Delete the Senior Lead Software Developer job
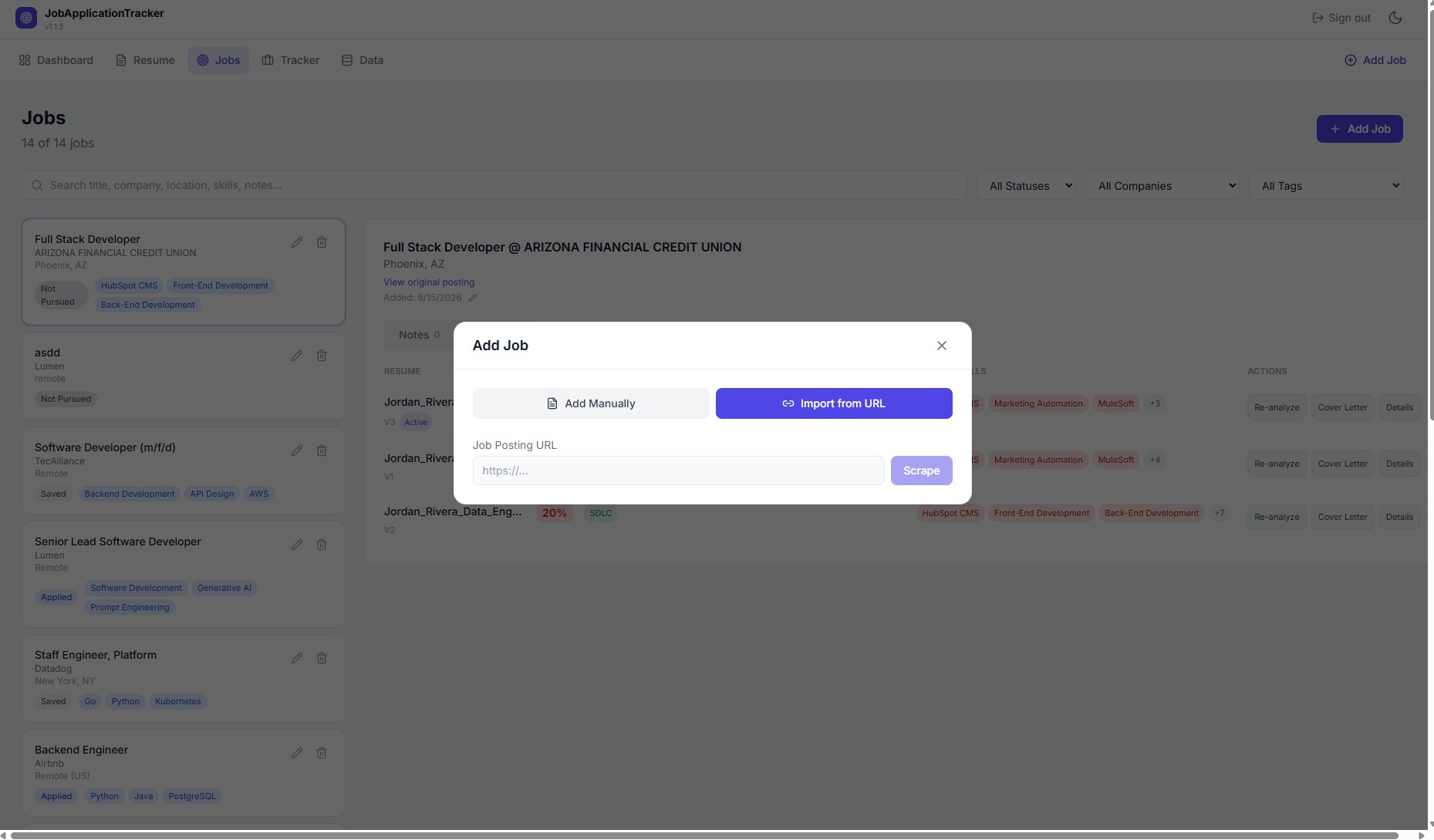 tap(322, 545)
